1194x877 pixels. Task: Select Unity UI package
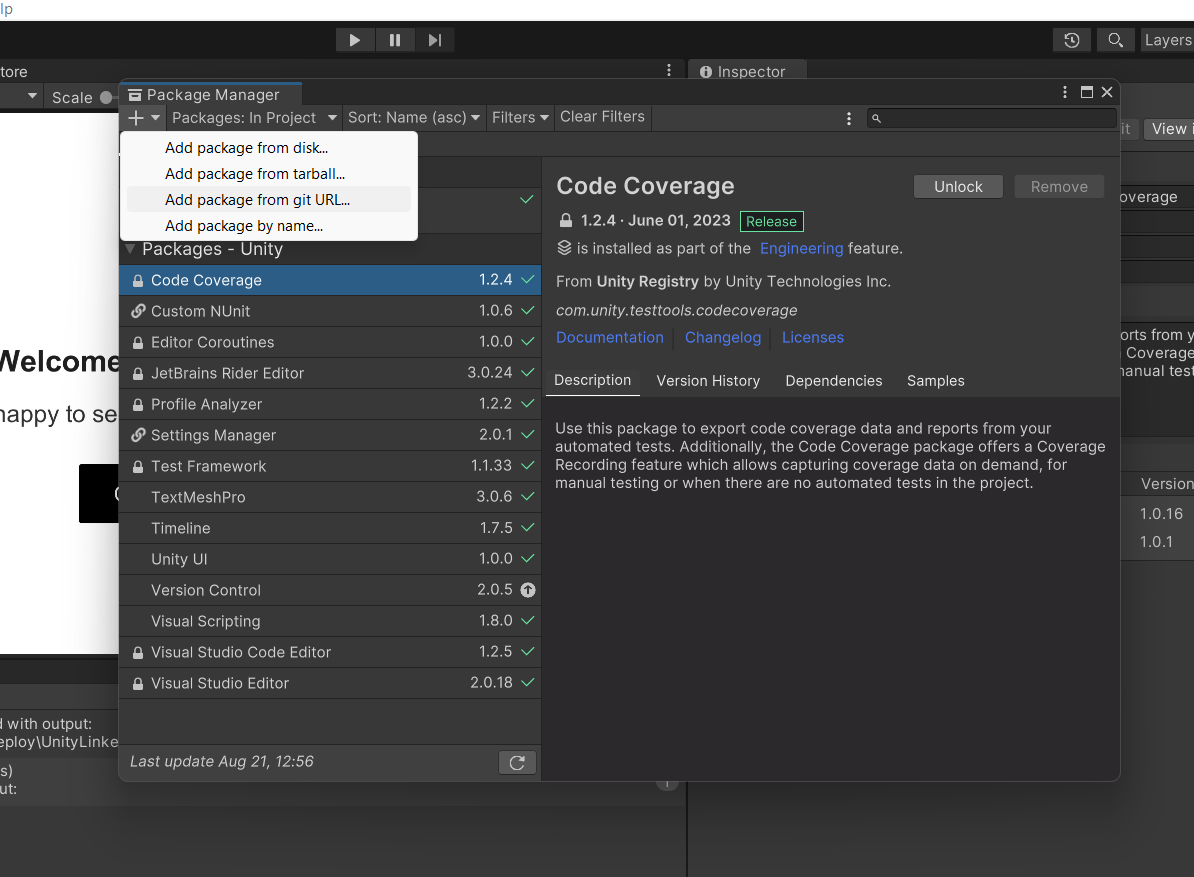point(330,560)
